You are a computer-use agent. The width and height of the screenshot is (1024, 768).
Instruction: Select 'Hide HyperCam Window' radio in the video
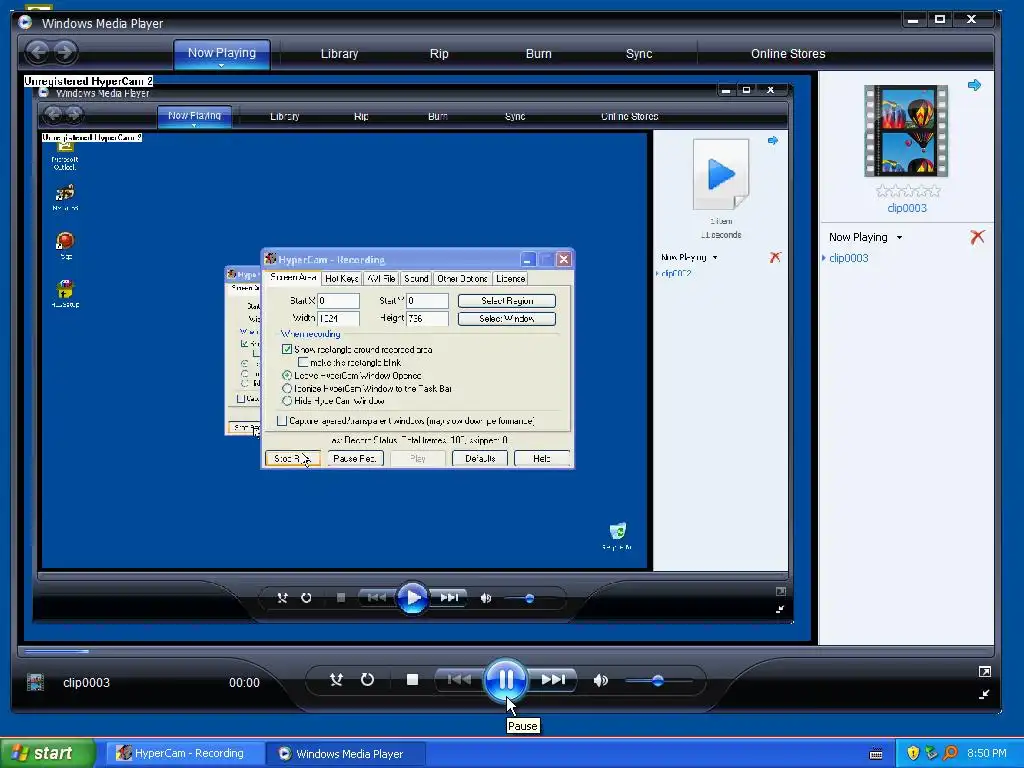point(287,401)
